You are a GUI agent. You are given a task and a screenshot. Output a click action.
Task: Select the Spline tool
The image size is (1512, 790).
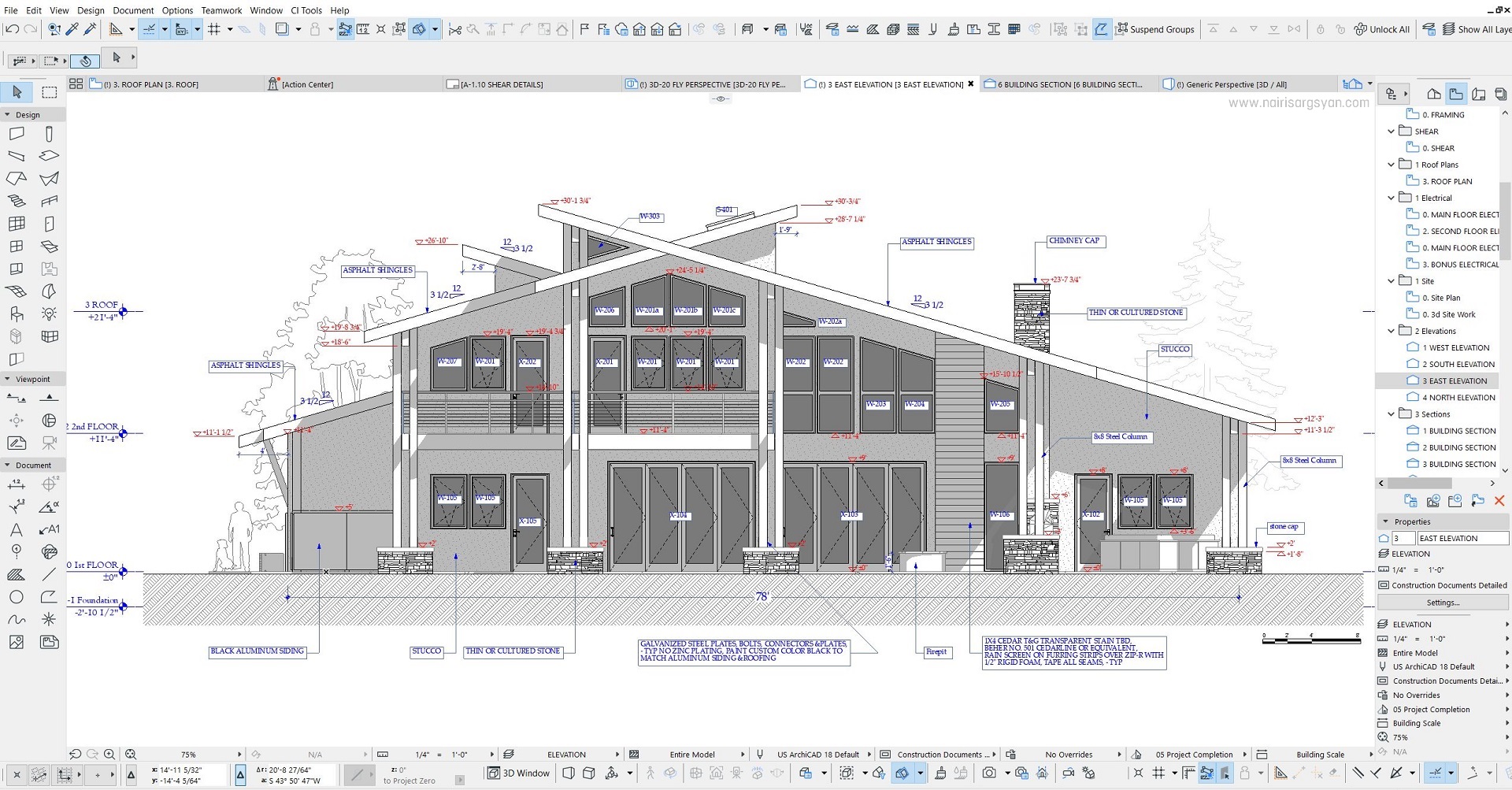(x=17, y=619)
